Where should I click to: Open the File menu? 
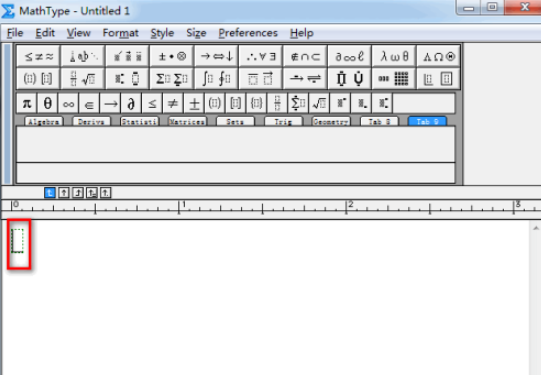click(x=15, y=33)
